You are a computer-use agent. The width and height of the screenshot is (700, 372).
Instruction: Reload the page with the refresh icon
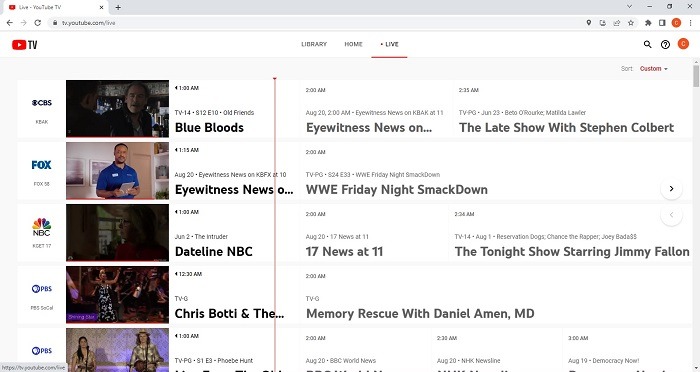pos(38,23)
